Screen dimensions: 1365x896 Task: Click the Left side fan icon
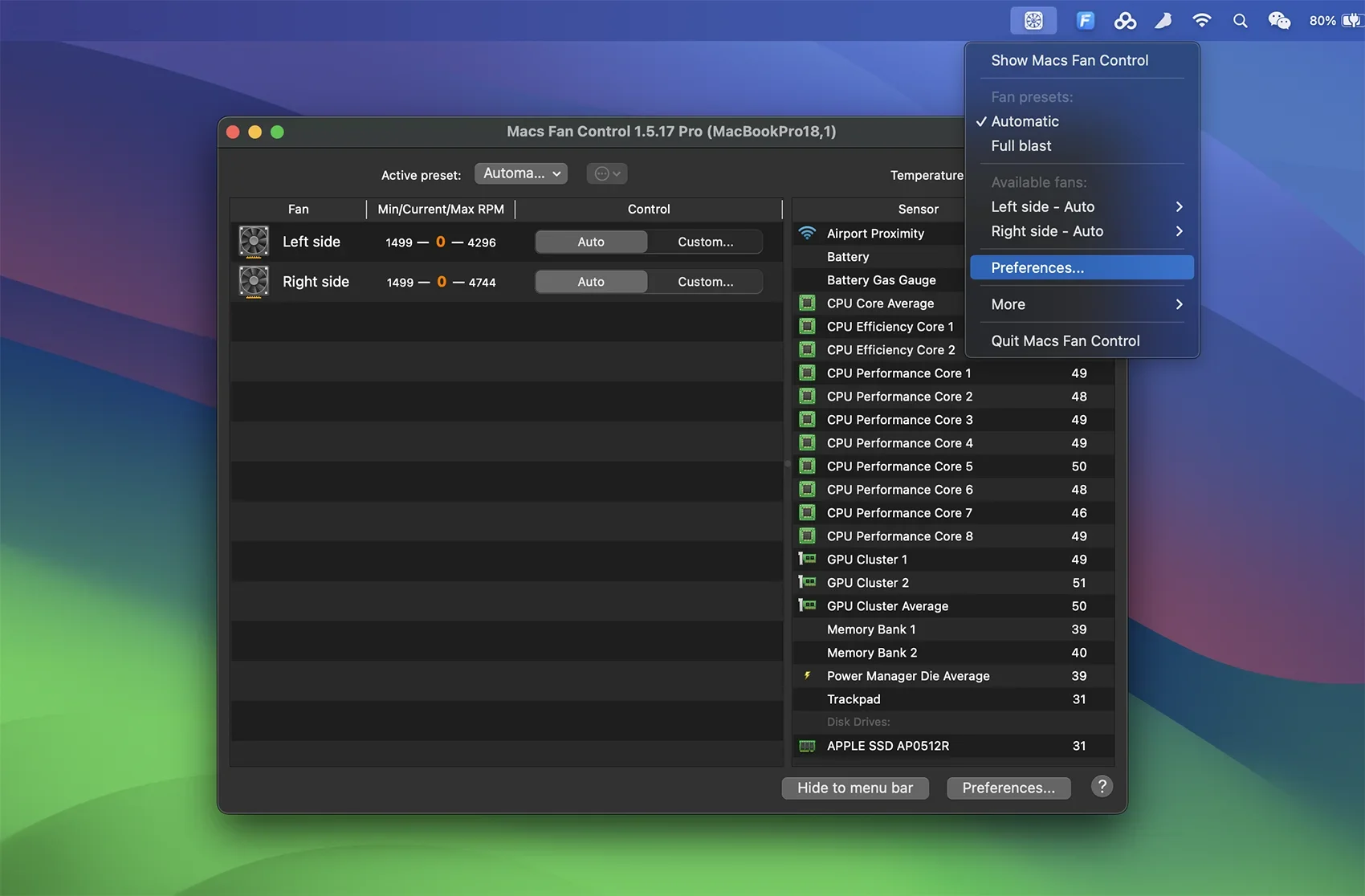[254, 242]
